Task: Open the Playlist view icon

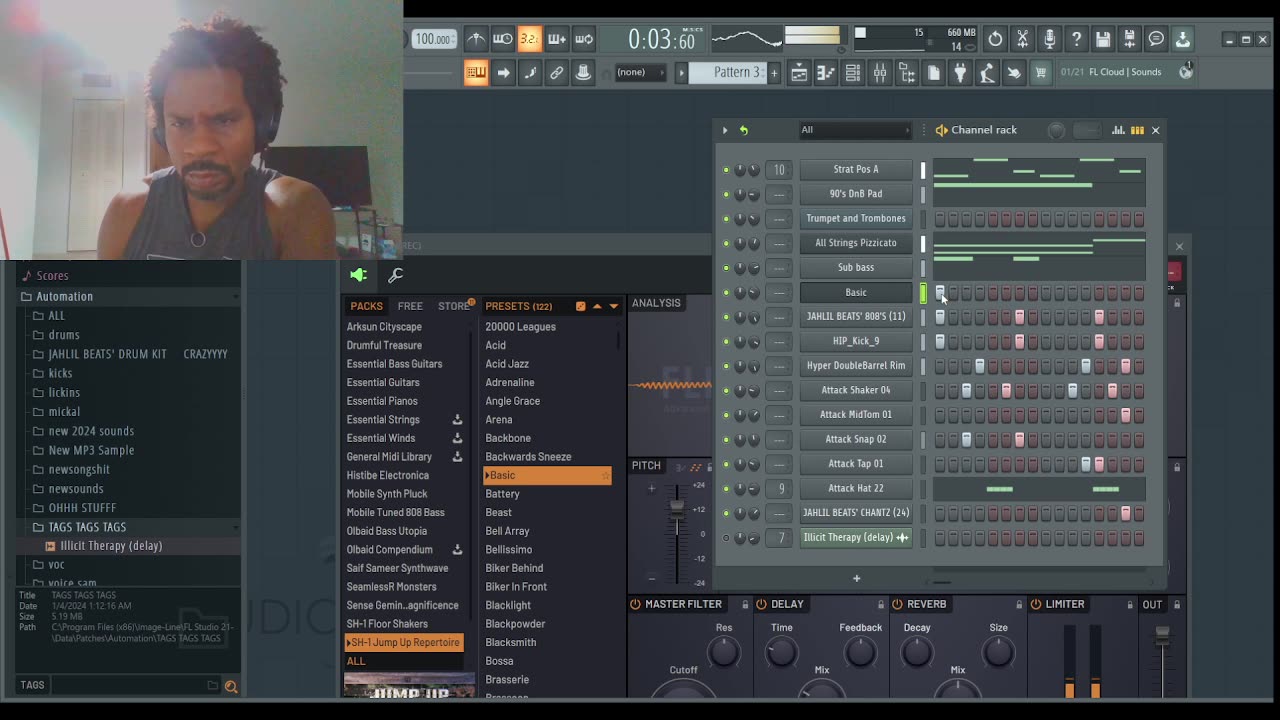Action: tap(799, 72)
